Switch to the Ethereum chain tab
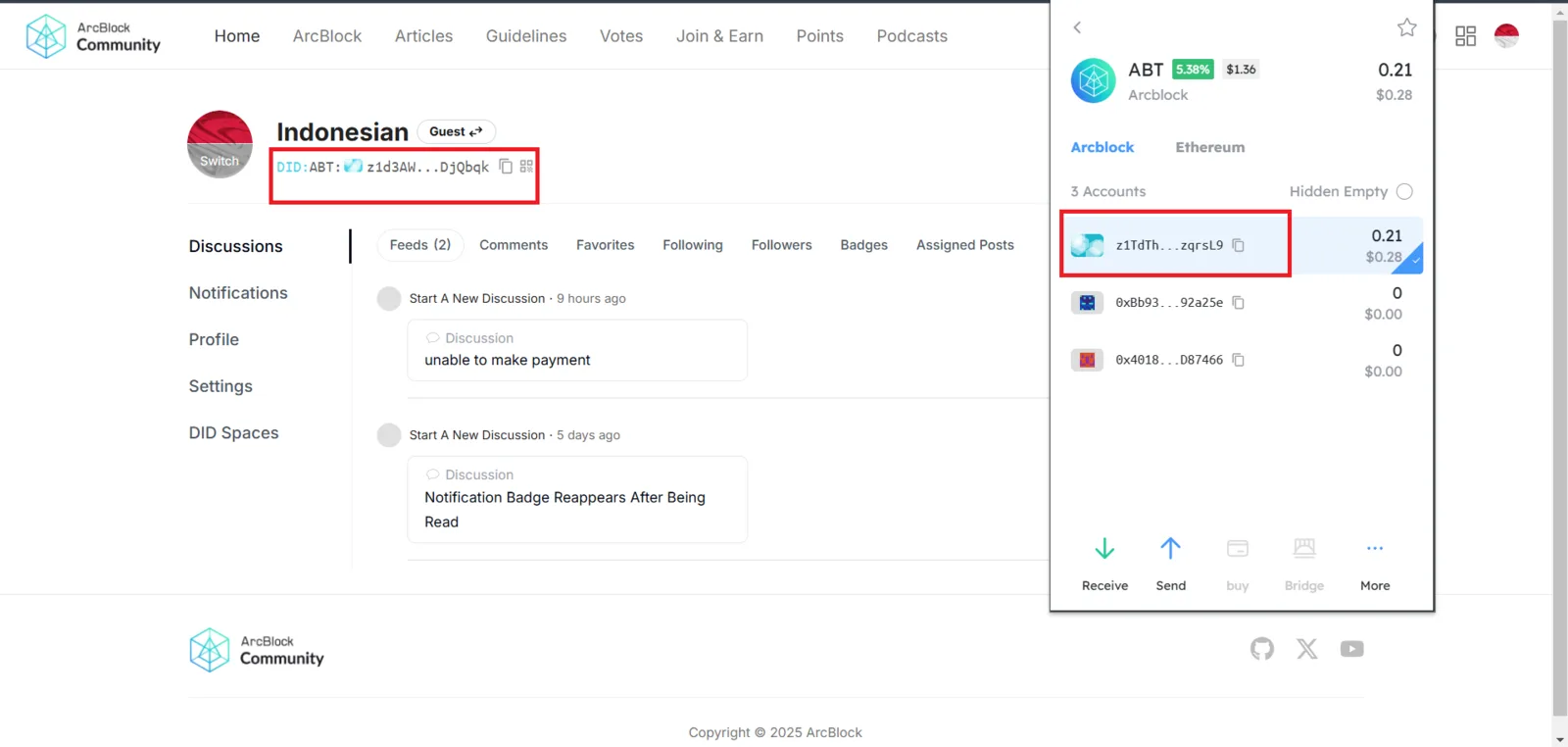 point(1210,147)
